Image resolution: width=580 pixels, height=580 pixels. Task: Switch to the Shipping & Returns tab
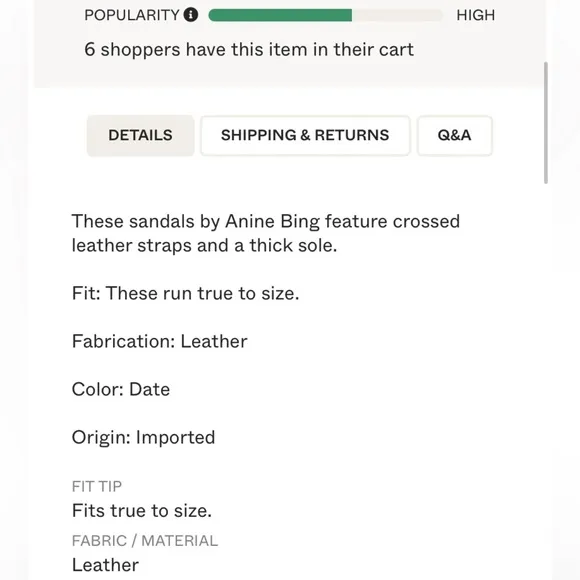305,135
